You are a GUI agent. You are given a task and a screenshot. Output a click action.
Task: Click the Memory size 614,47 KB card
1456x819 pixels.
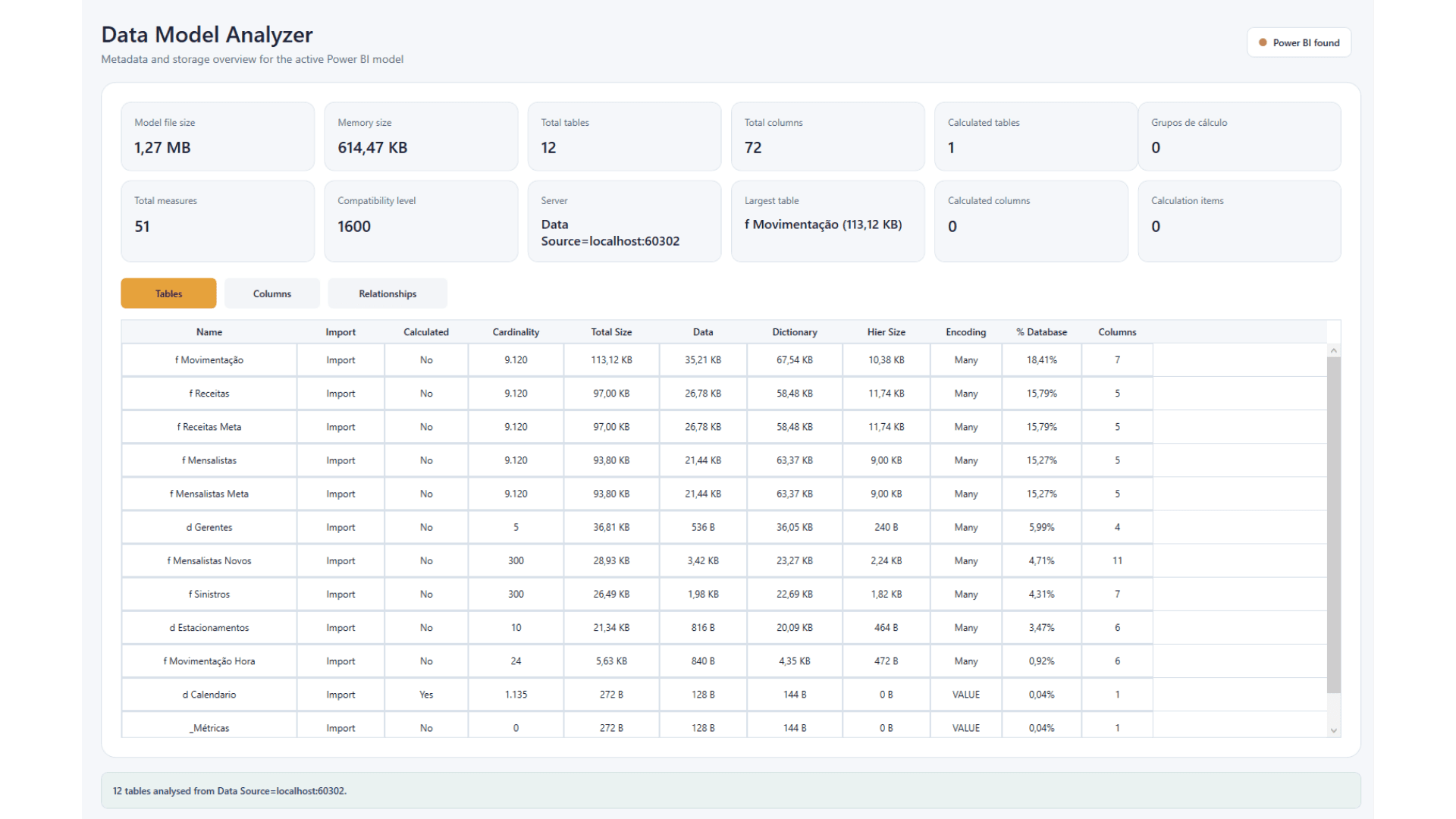pyautogui.click(x=421, y=136)
